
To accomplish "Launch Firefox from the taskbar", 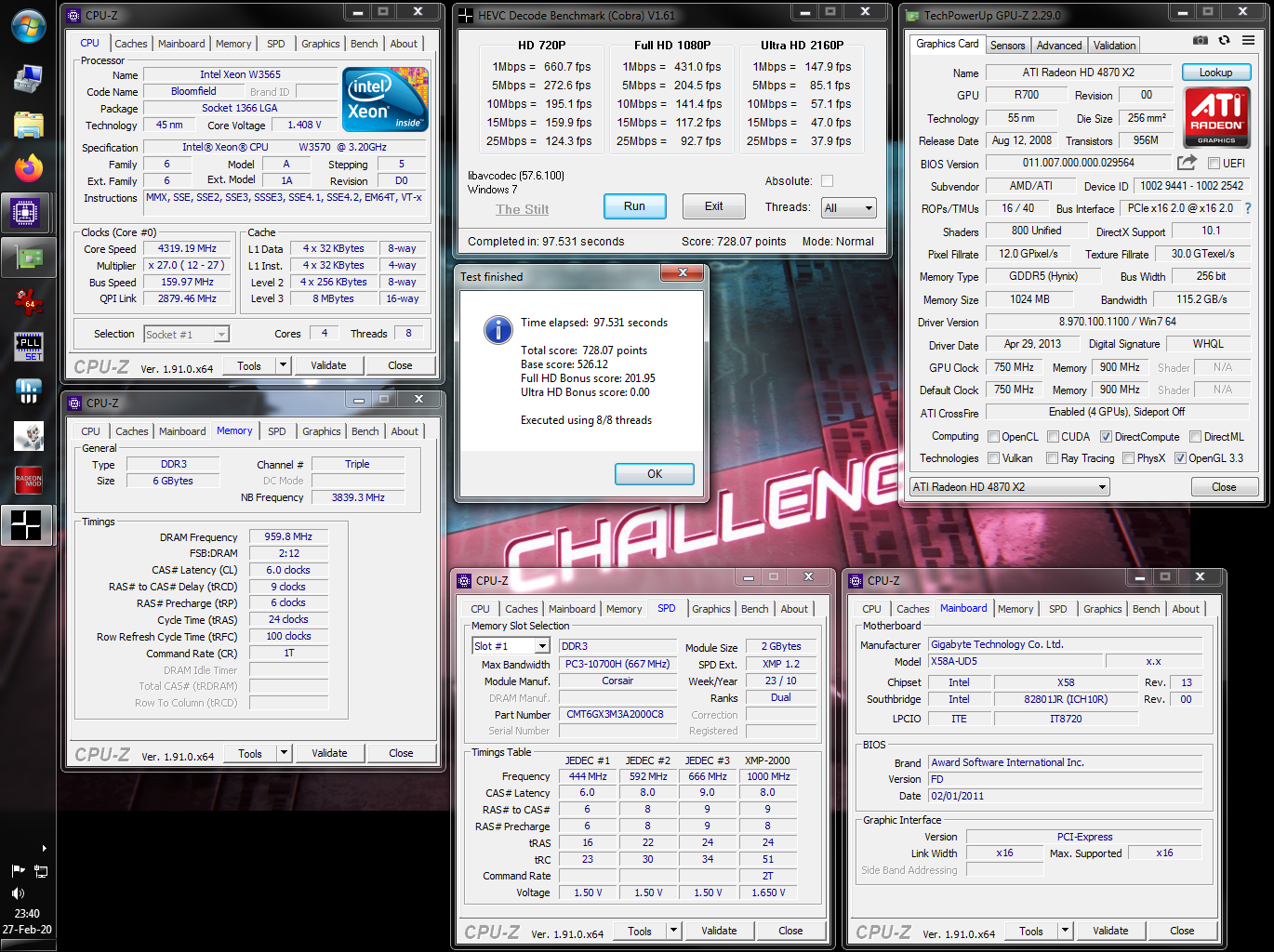I will 28,168.
